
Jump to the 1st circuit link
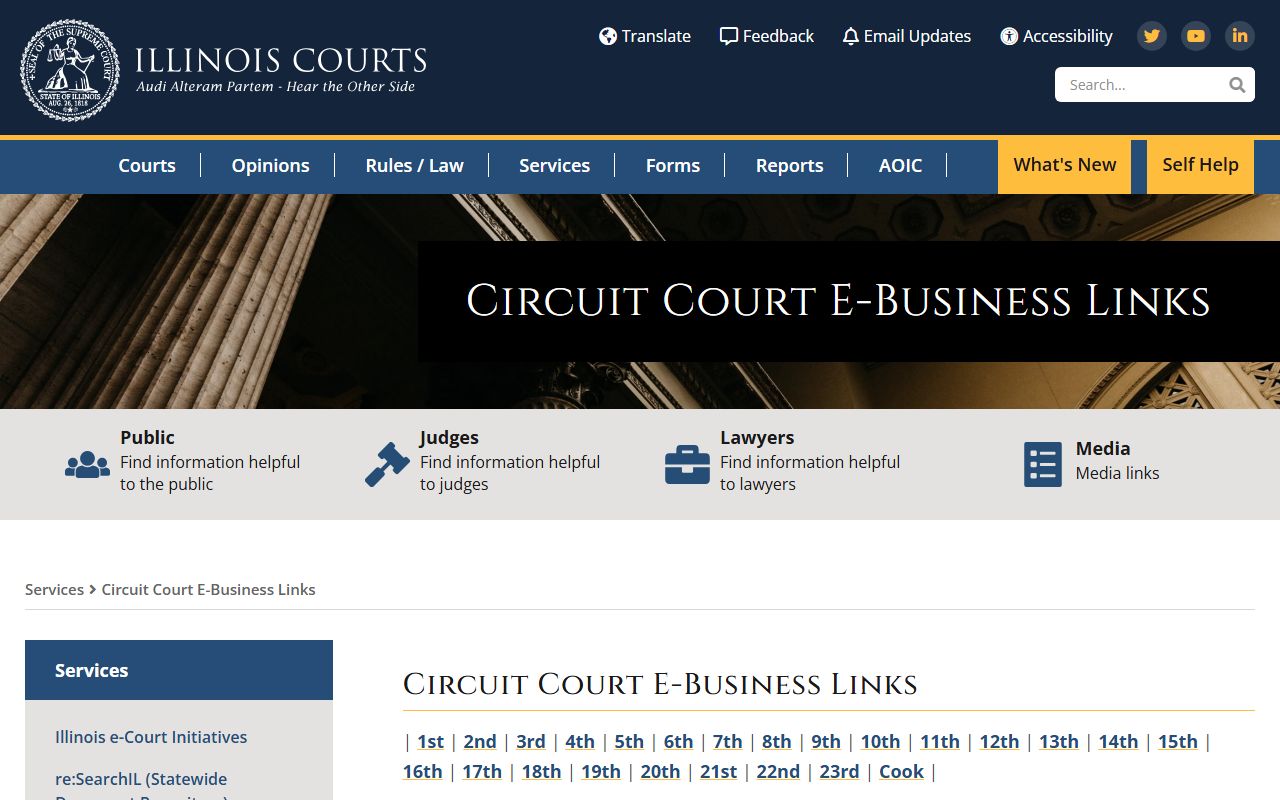pyautogui.click(x=430, y=742)
